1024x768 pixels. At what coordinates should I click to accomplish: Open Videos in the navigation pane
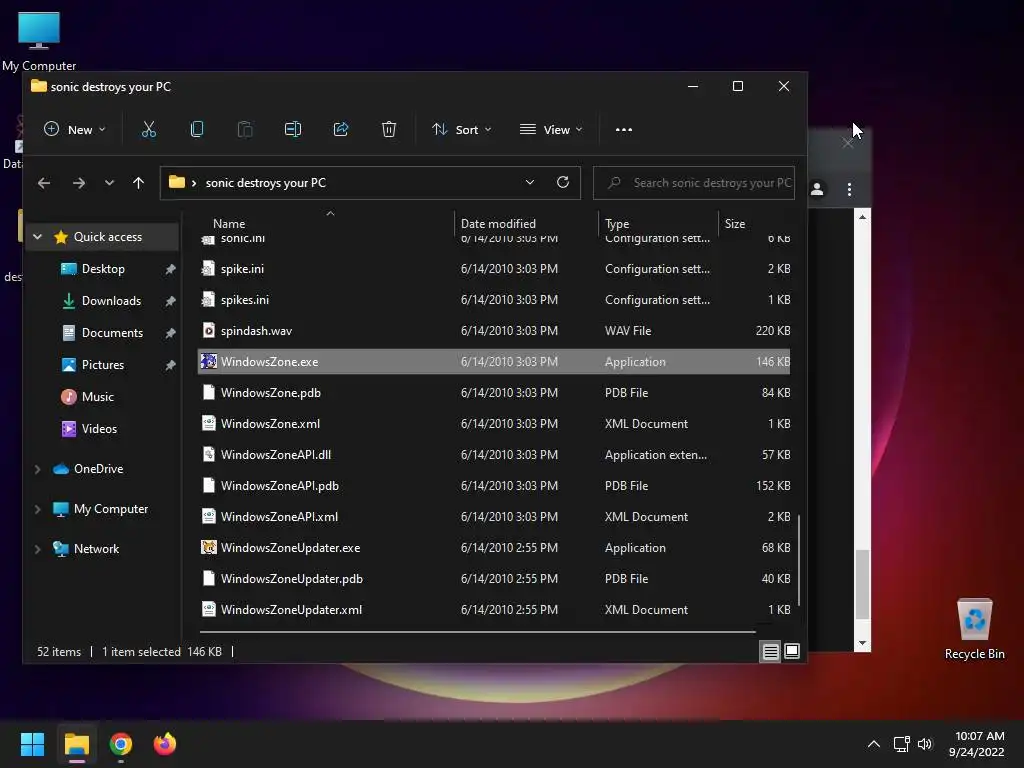pyautogui.click(x=99, y=429)
